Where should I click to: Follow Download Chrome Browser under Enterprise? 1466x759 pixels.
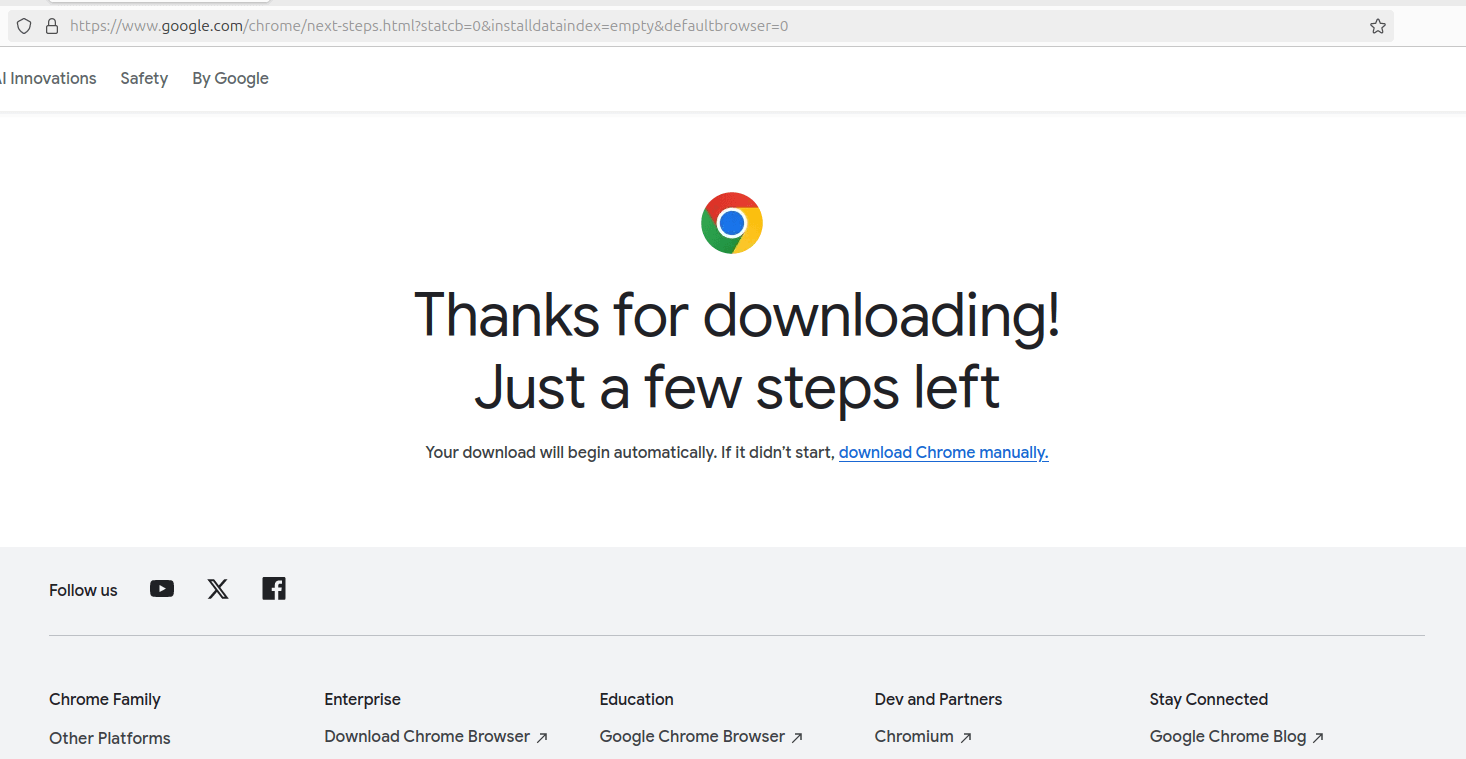coord(427,736)
